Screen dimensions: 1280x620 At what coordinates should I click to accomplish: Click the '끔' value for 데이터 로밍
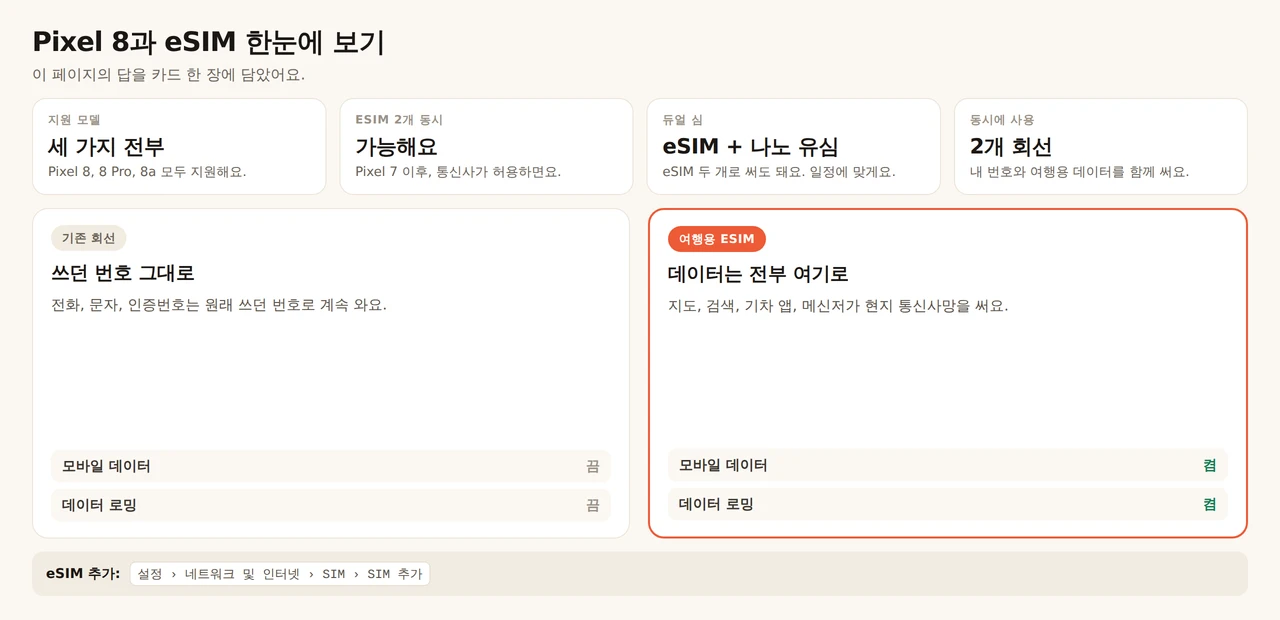pyautogui.click(x=593, y=505)
